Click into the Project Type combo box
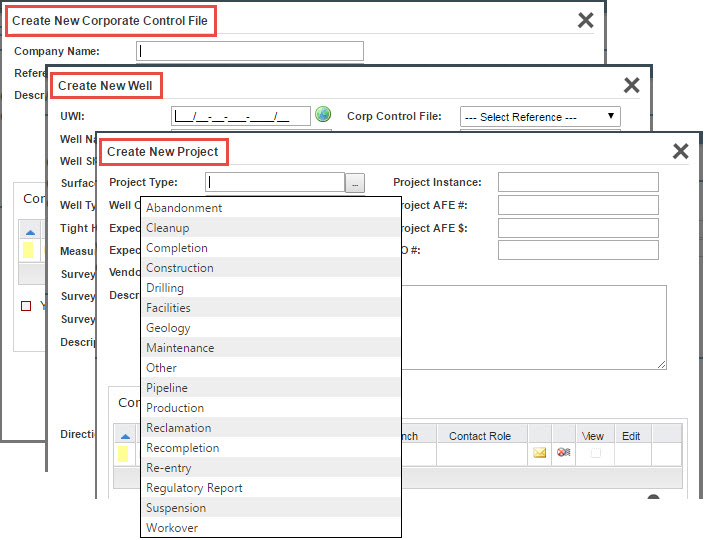 [274, 182]
